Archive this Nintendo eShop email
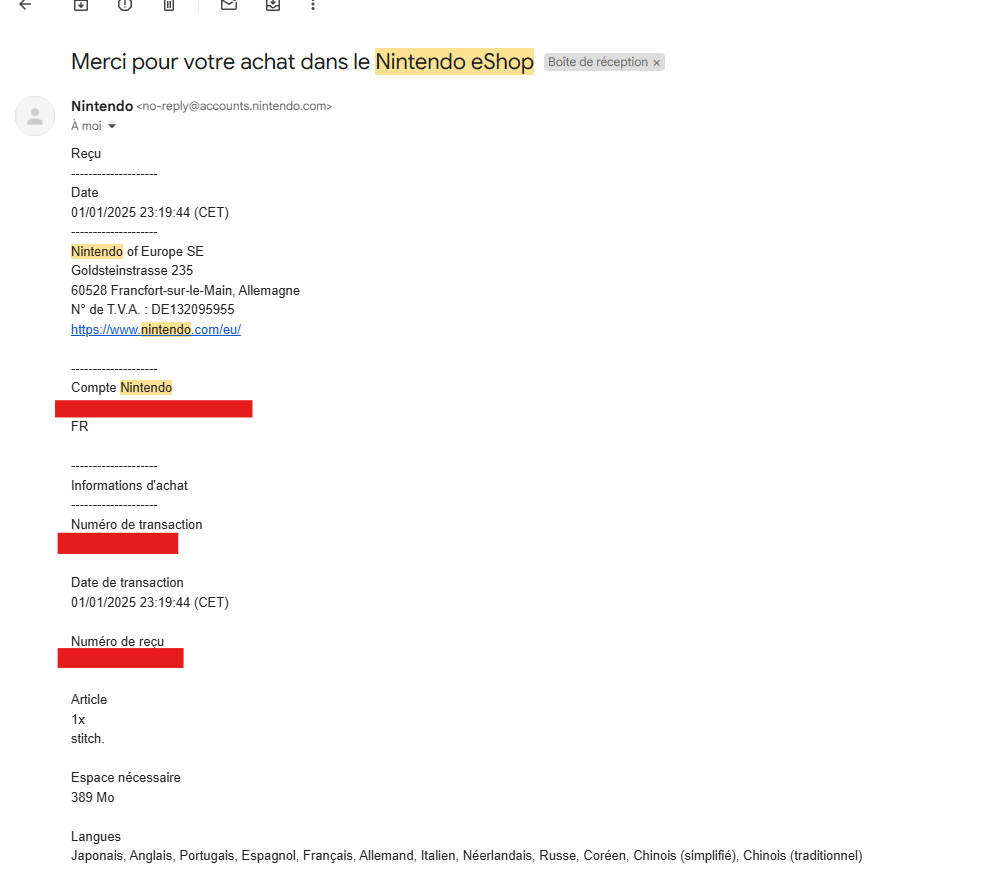This screenshot has height=880, width=999. 81,5
